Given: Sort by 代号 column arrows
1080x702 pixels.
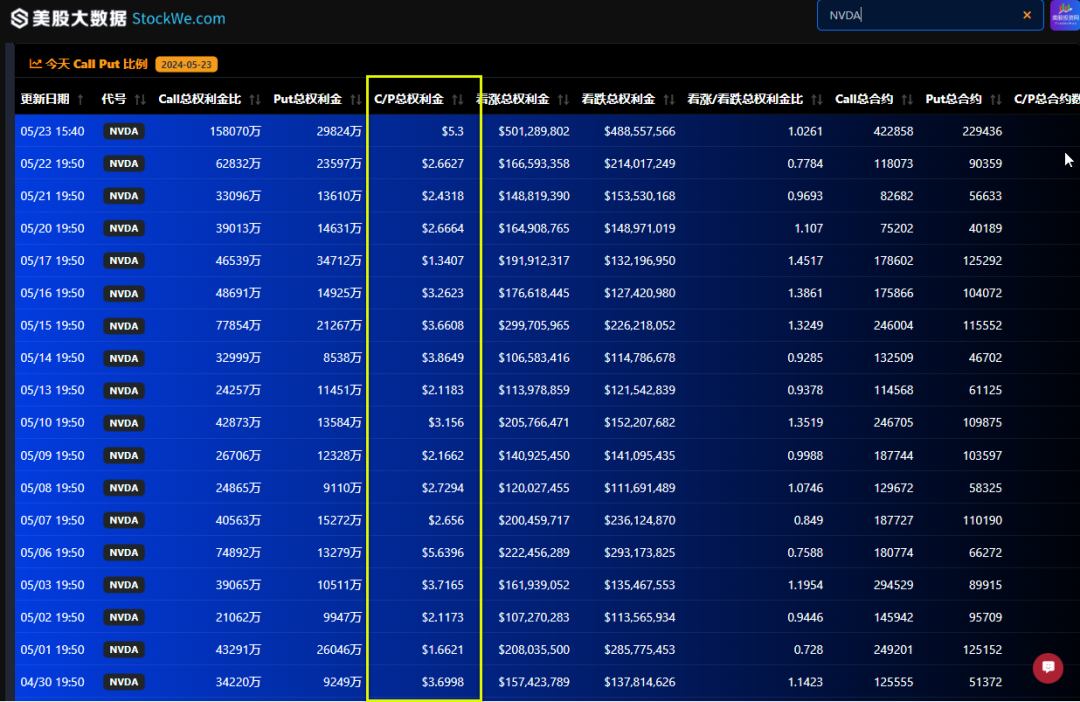Looking at the screenshot, I should (140, 99).
